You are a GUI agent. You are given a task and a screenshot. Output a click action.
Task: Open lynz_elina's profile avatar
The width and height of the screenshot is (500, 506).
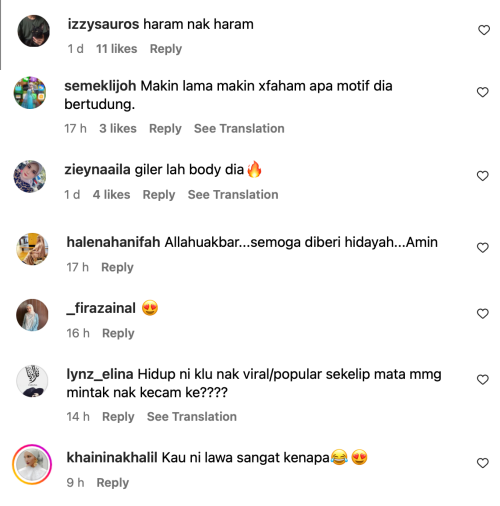point(32,381)
